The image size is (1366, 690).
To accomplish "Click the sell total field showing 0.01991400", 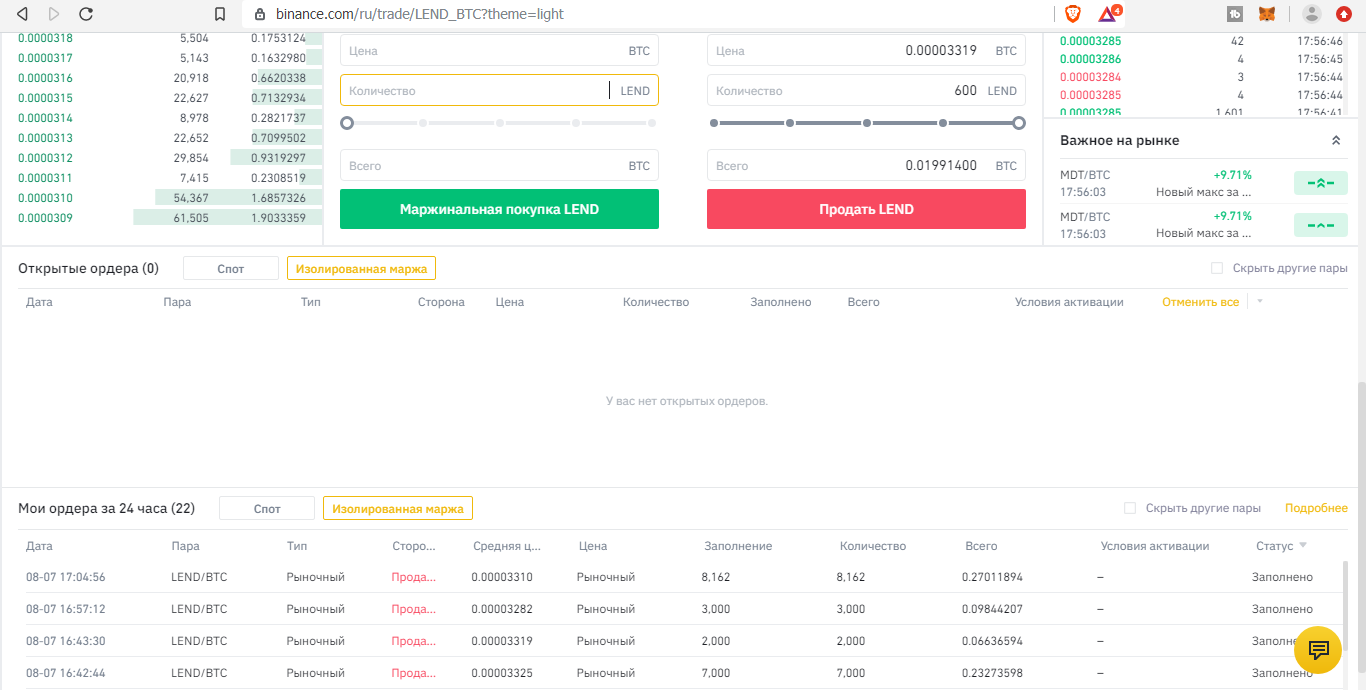I will [866, 165].
